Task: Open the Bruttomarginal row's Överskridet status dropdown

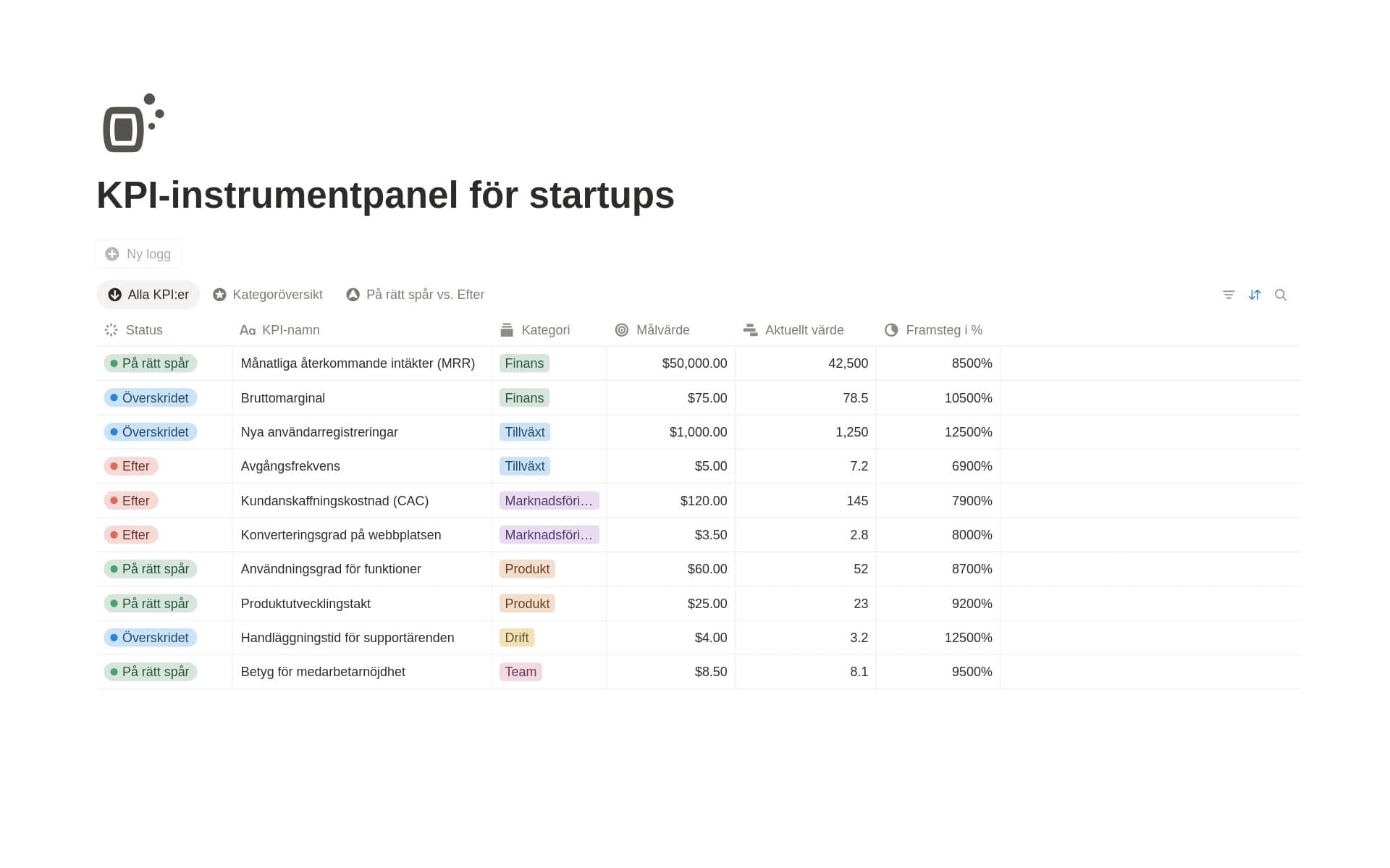Action: pos(151,398)
